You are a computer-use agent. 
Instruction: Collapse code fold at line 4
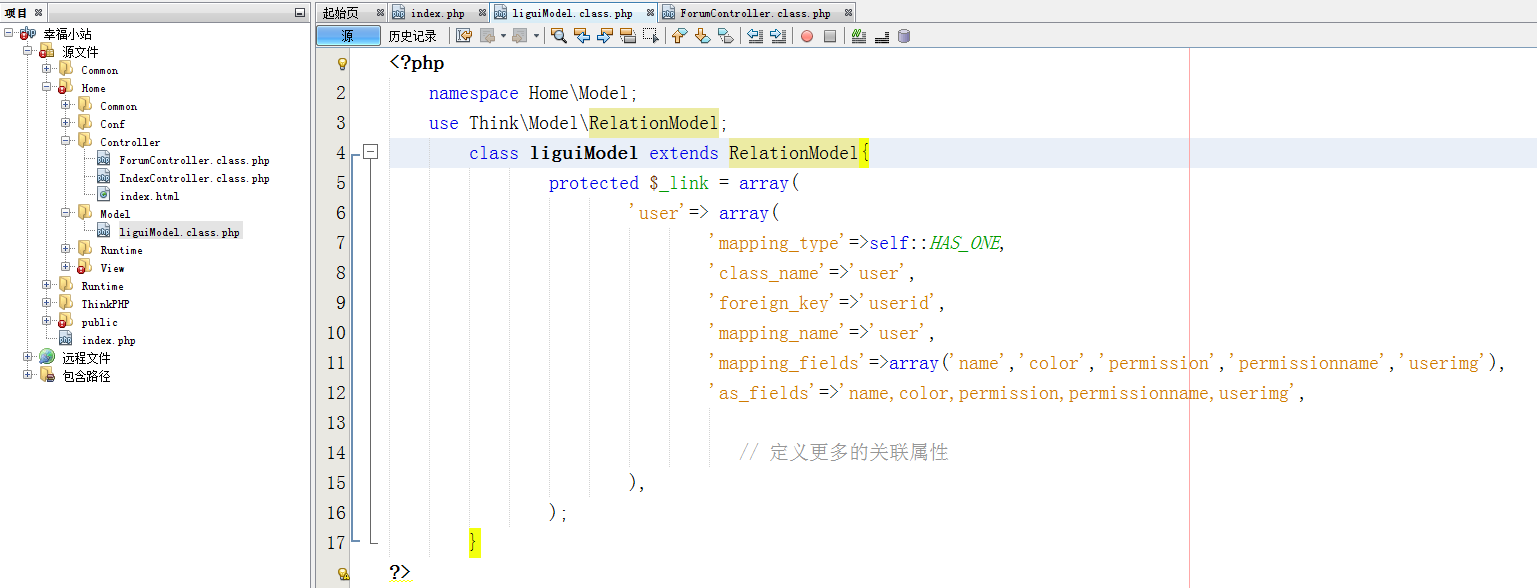[371, 152]
